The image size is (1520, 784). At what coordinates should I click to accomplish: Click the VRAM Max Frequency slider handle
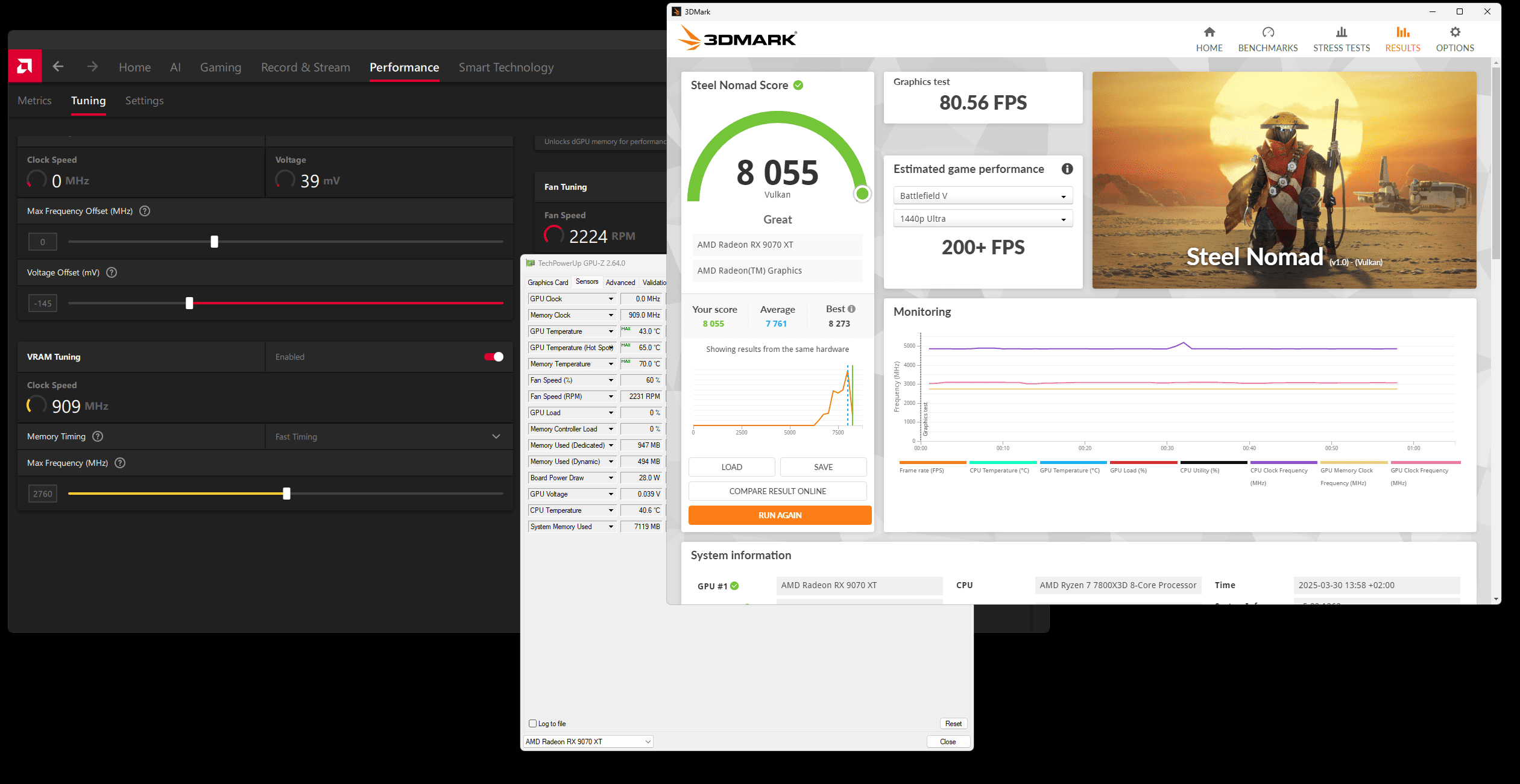(286, 494)
